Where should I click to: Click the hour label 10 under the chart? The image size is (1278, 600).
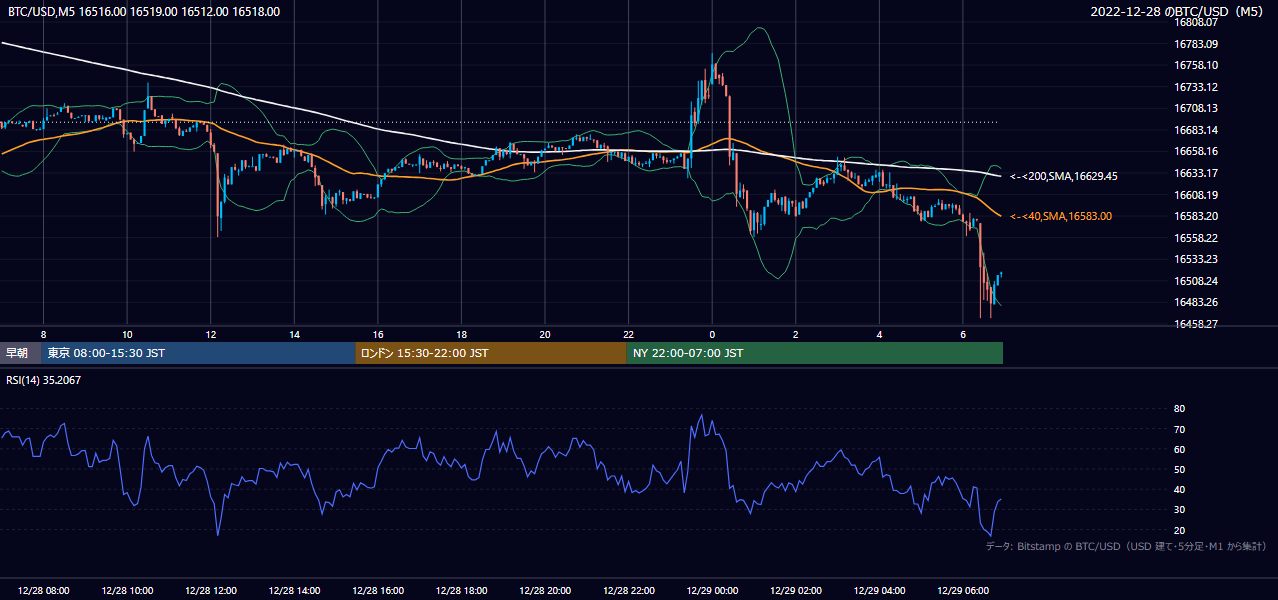click(x=127, y=334)
